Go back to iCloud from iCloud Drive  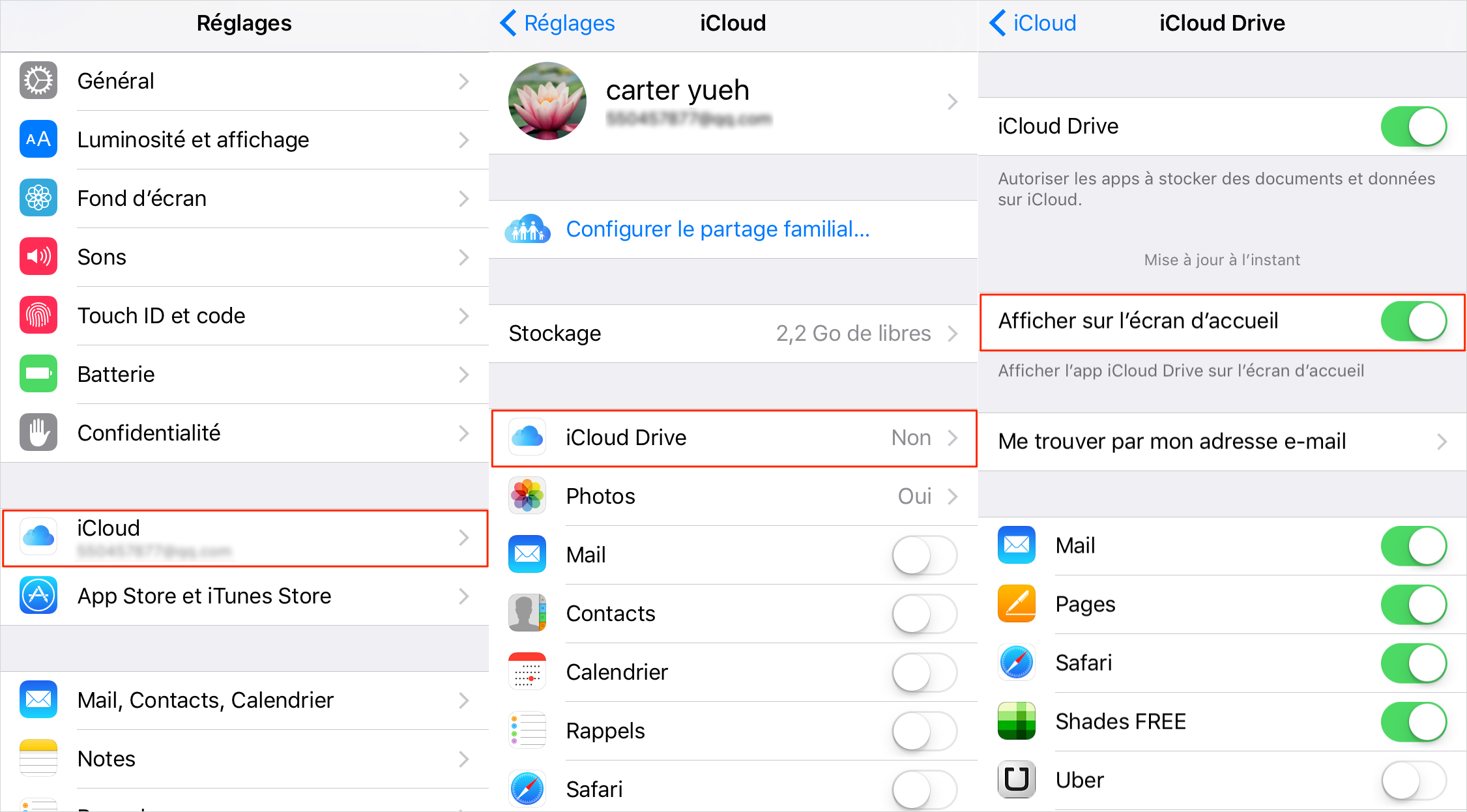coord(1033,23)
